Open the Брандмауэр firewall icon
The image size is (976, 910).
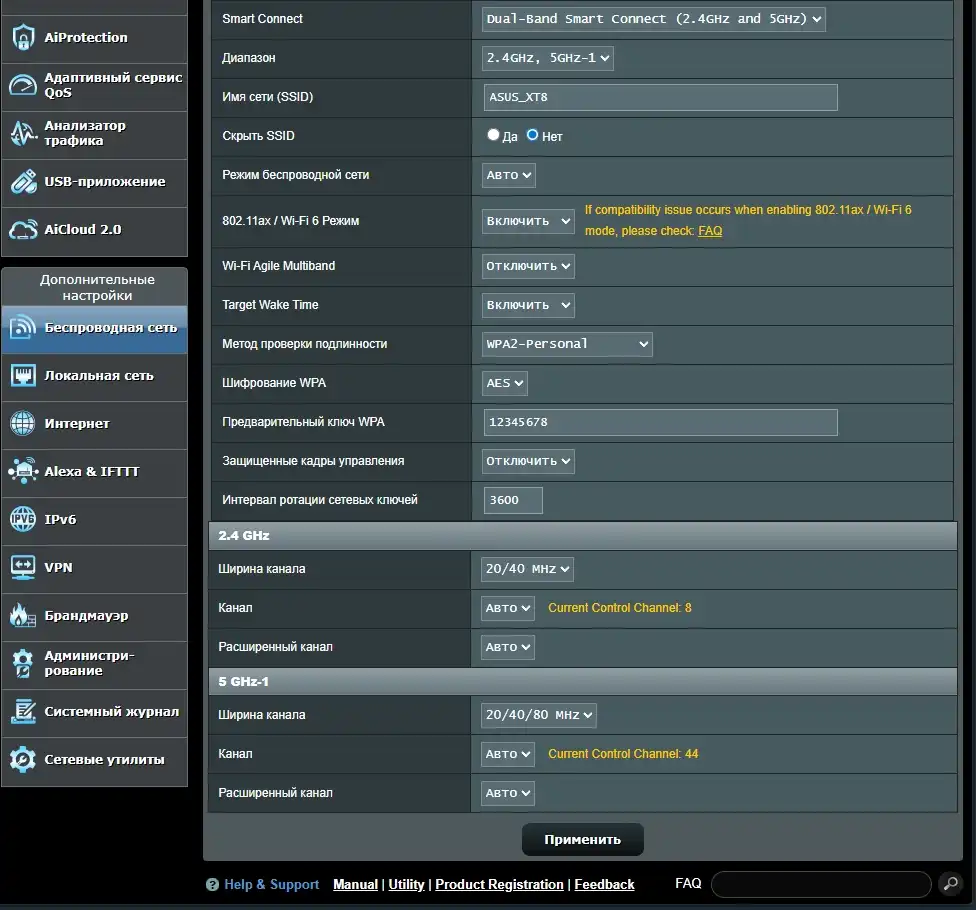[x=23, y=616]
